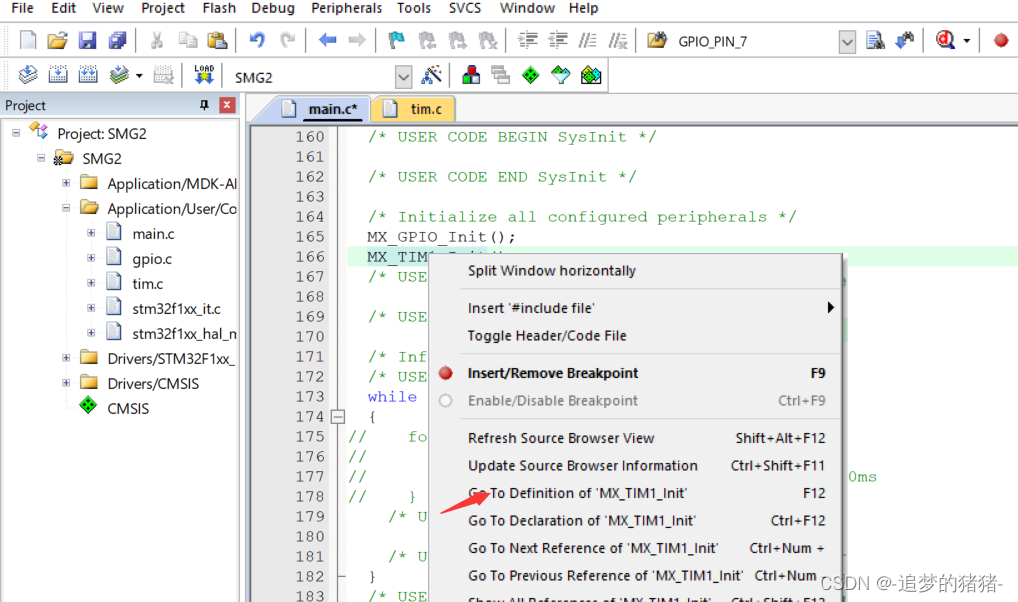Expand the main.c tree entry
This screenshot has height=602, width=1018.
click(91, 232)
